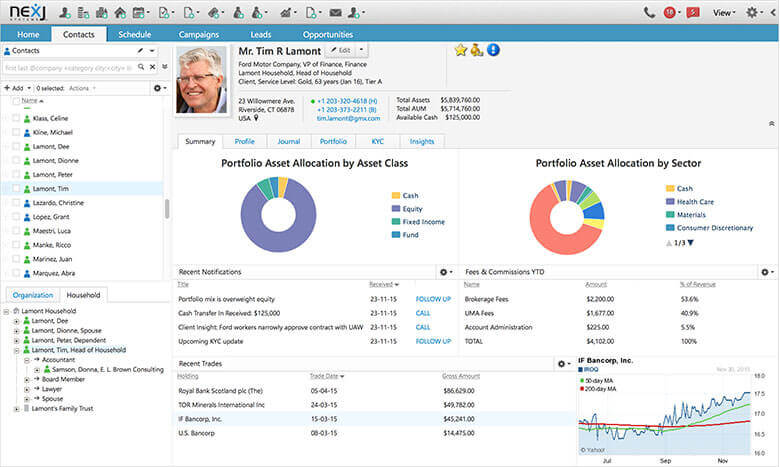Viewport: 780px width, 467px height.
Task: Select the Household tab in lower panel
Action: click(84, 295)
